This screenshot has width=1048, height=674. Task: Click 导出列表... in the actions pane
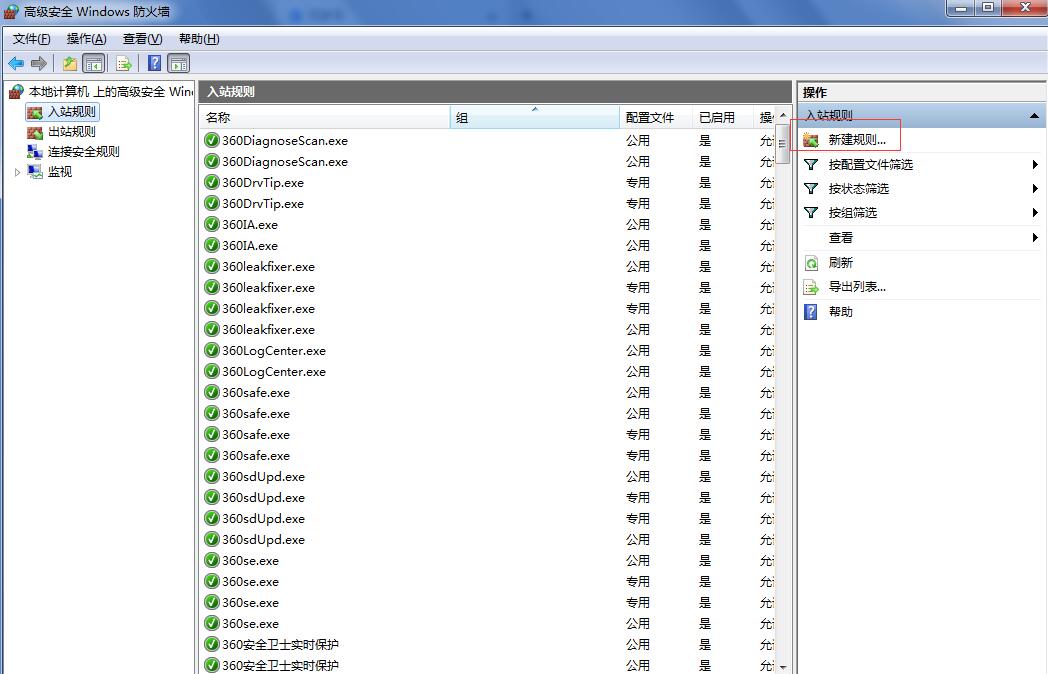click(x=857, y=287)
